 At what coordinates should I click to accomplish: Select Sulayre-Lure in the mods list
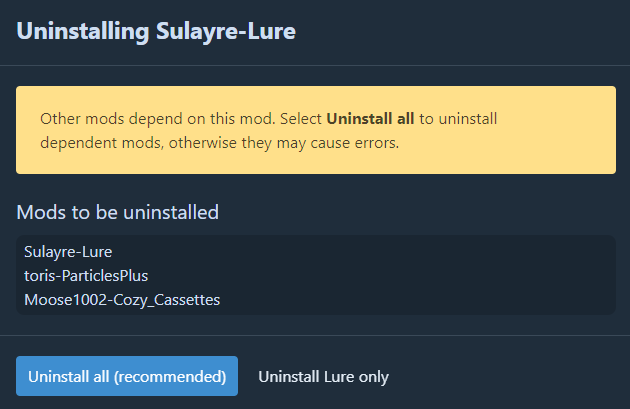68,252
